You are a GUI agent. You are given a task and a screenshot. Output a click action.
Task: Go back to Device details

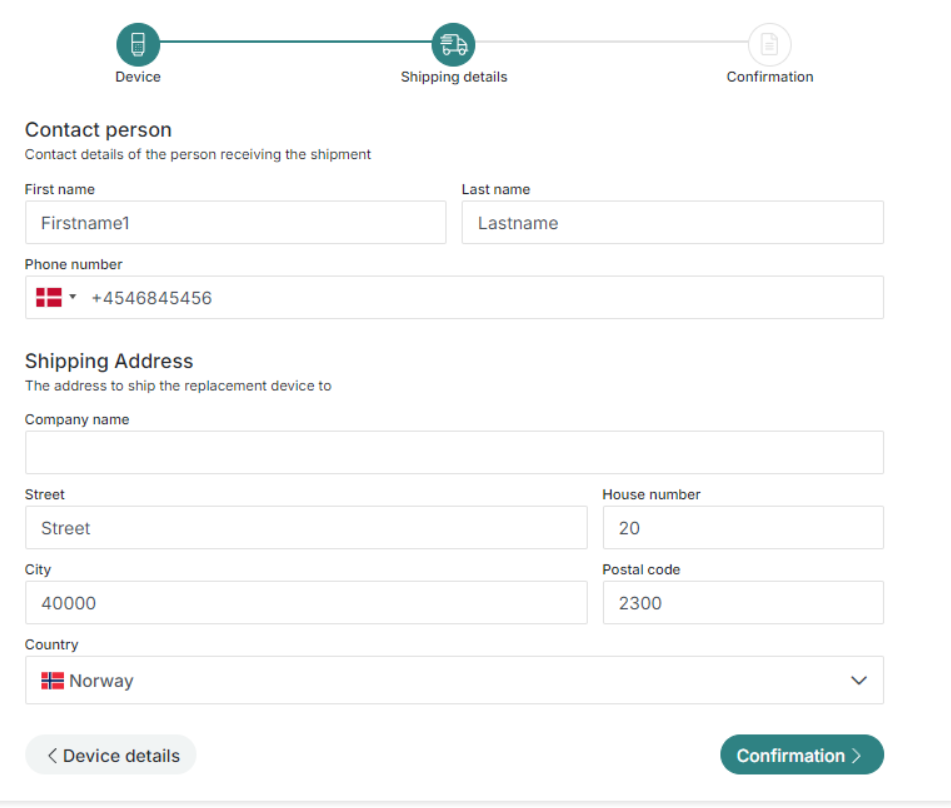click(110, 755)
